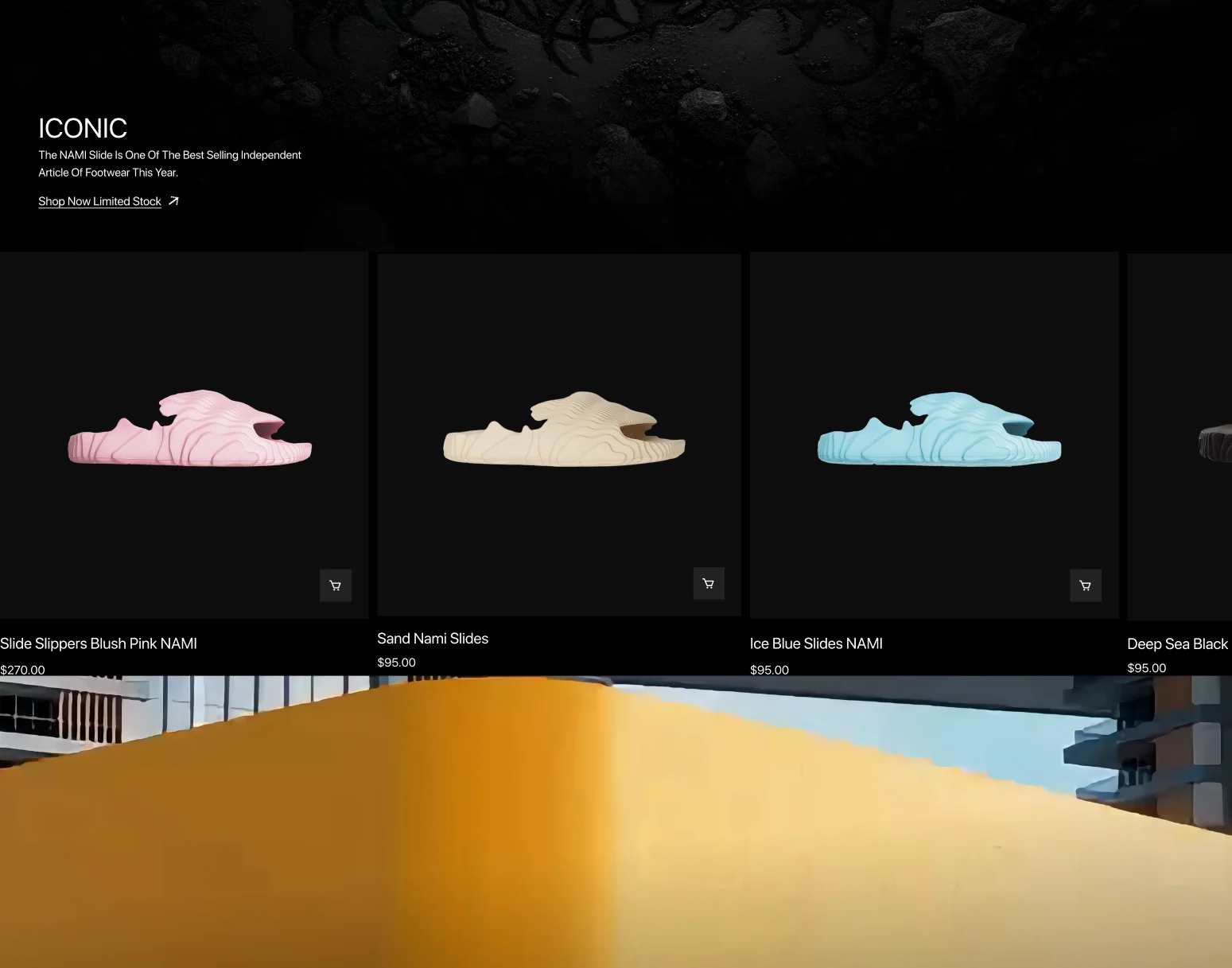The width and height of the screenshot is (1232, 968).
Task: Add Slide Slippers Blush Pink NAMI to cart
Action: (x=335, y=585)
